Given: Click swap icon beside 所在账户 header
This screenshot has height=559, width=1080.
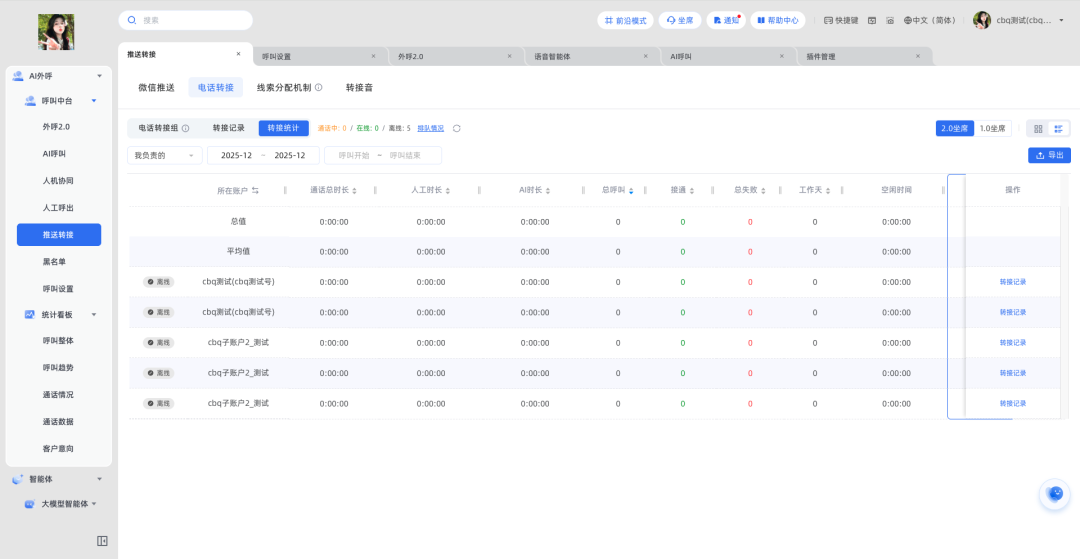Looking at the screenshot, I should tap(255, 190).
